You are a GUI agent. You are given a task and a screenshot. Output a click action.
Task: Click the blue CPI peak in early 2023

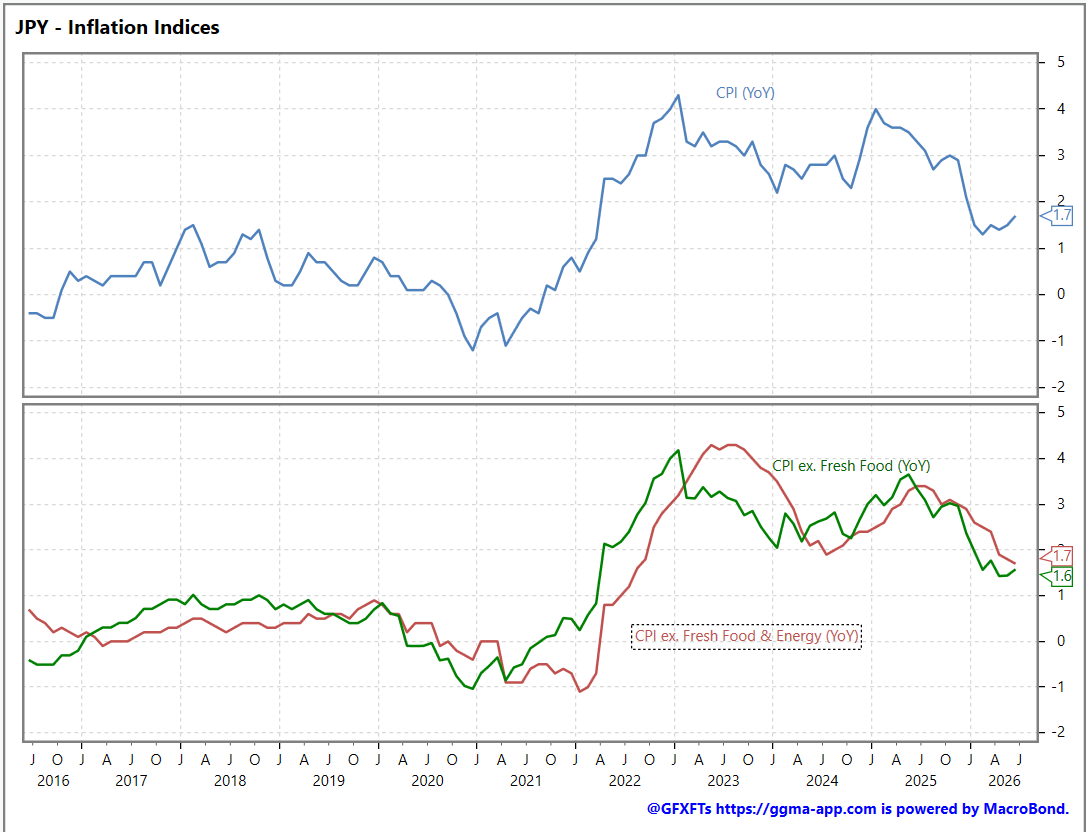[x=678, y=95]
